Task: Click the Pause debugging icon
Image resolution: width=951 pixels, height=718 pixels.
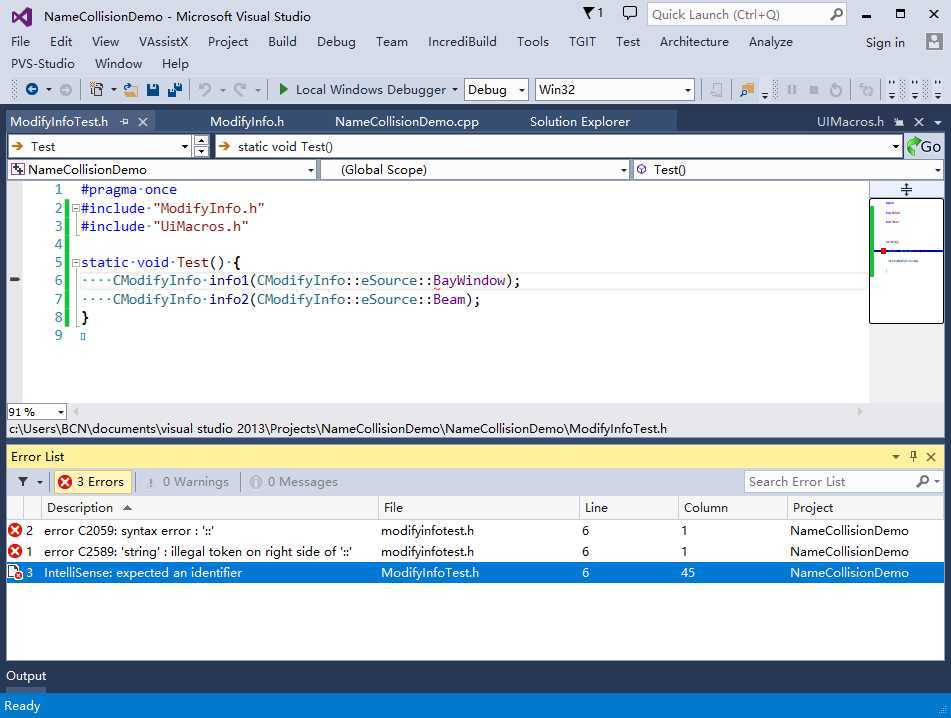Action: [791, 90]
